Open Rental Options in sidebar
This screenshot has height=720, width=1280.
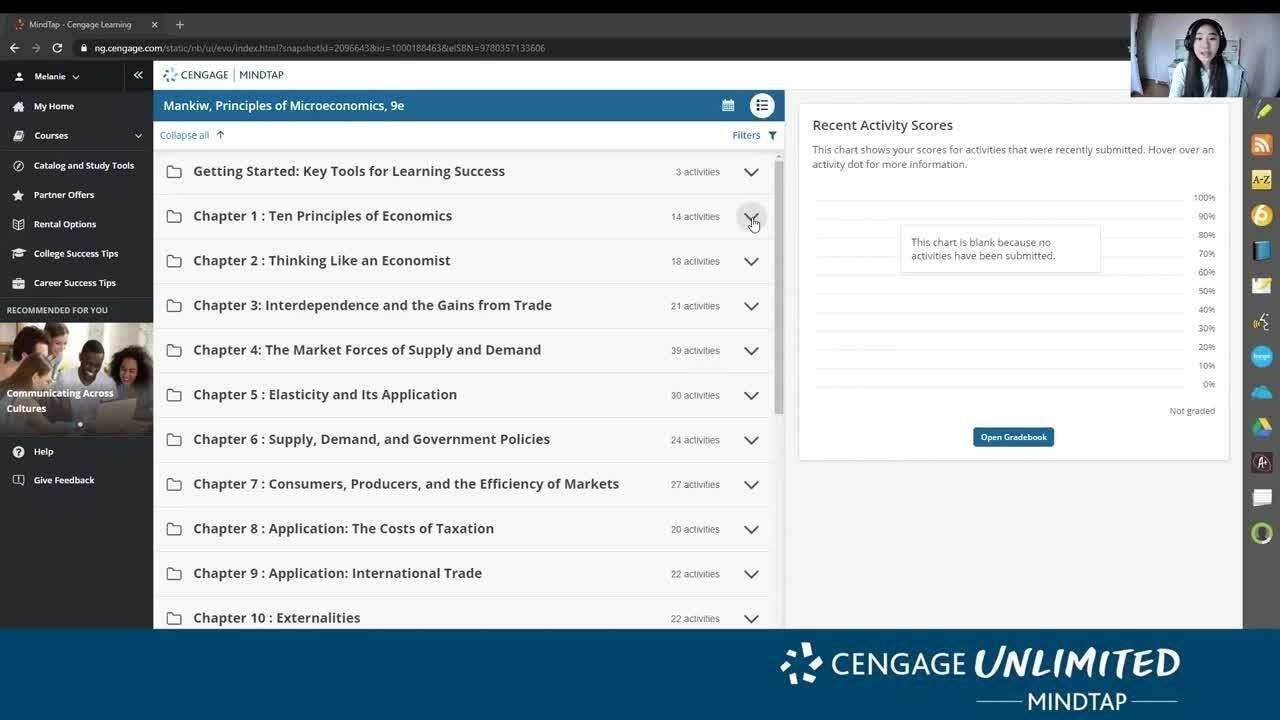(x=65, y=224)
